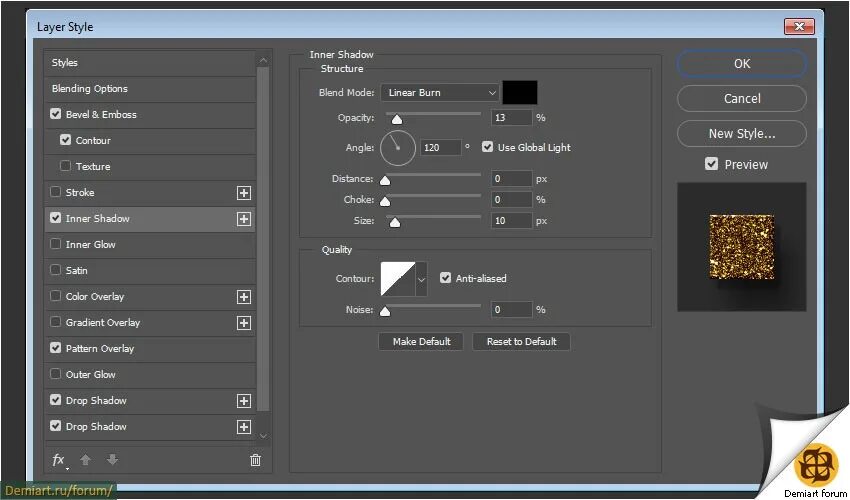Select the Satin effect row label
Viewport: 850px width, 500px height.
click(76, 271)
